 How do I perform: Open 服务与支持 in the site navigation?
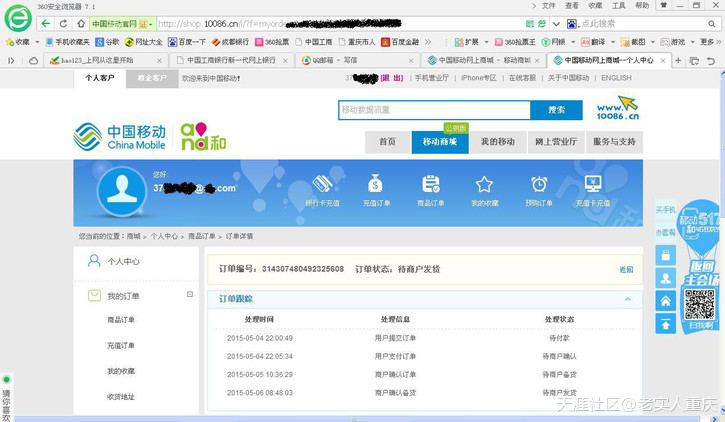614,142
